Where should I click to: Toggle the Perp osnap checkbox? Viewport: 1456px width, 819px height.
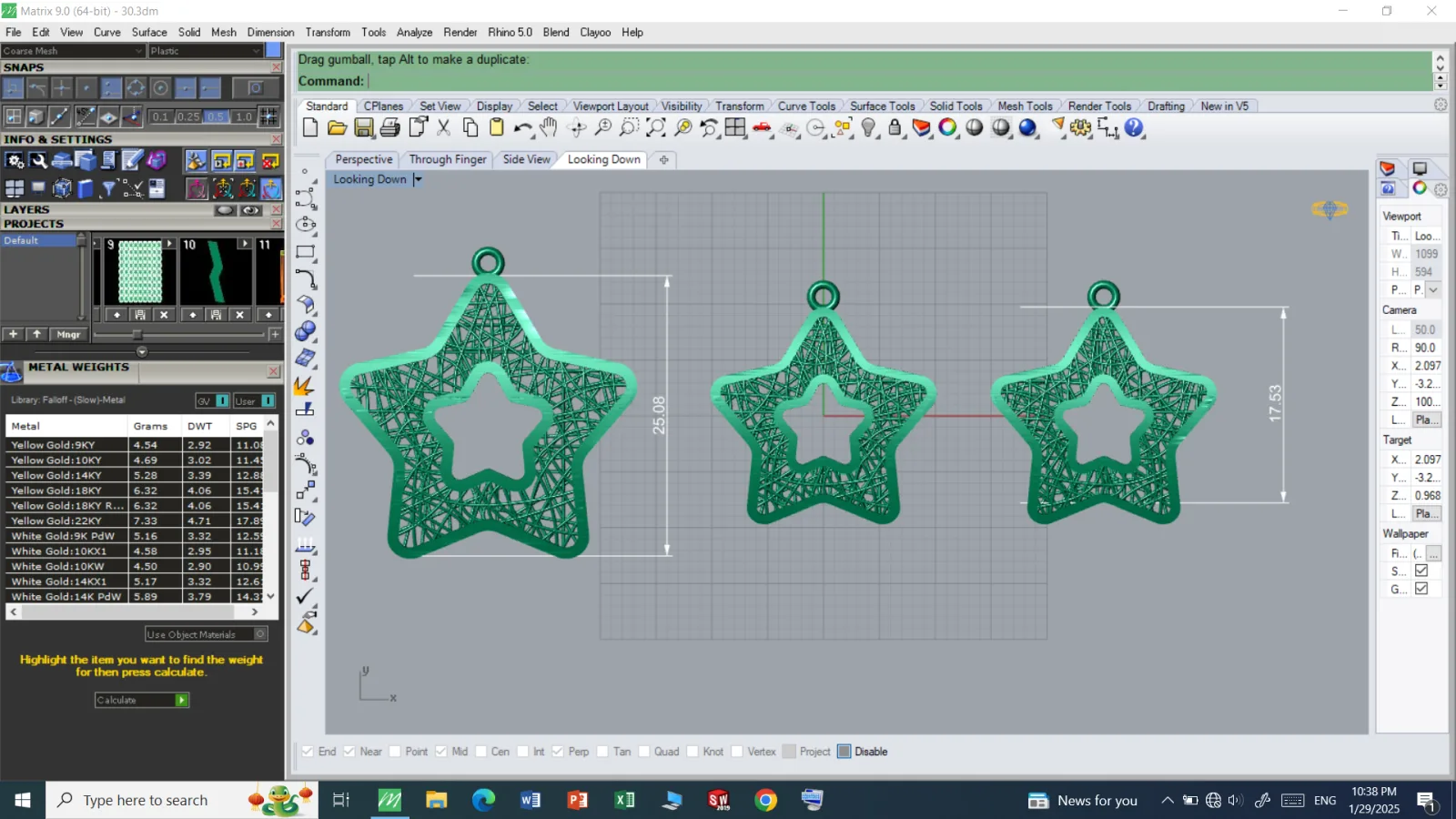(x=558, y=752)
